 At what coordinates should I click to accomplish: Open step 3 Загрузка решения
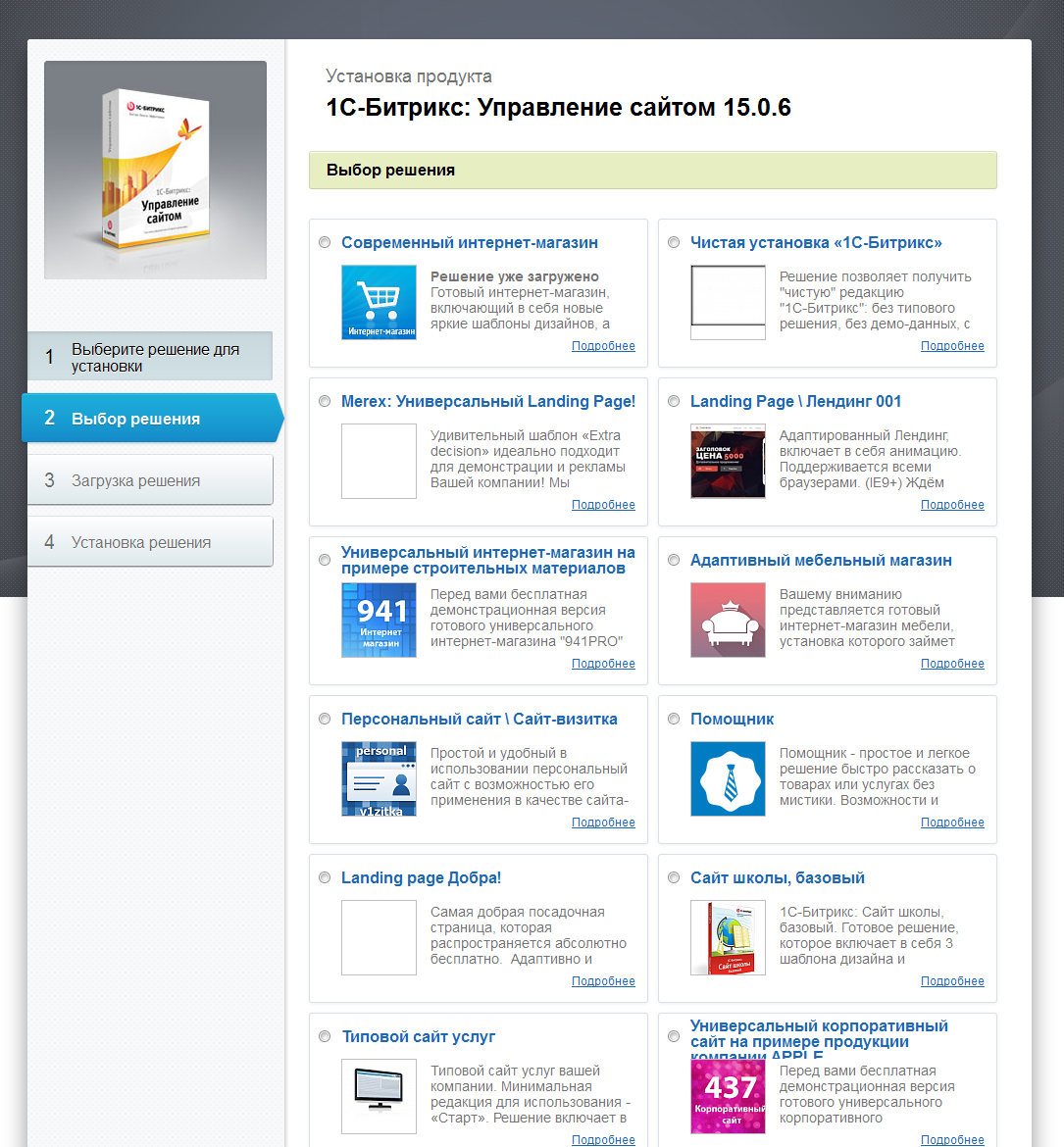150,479
